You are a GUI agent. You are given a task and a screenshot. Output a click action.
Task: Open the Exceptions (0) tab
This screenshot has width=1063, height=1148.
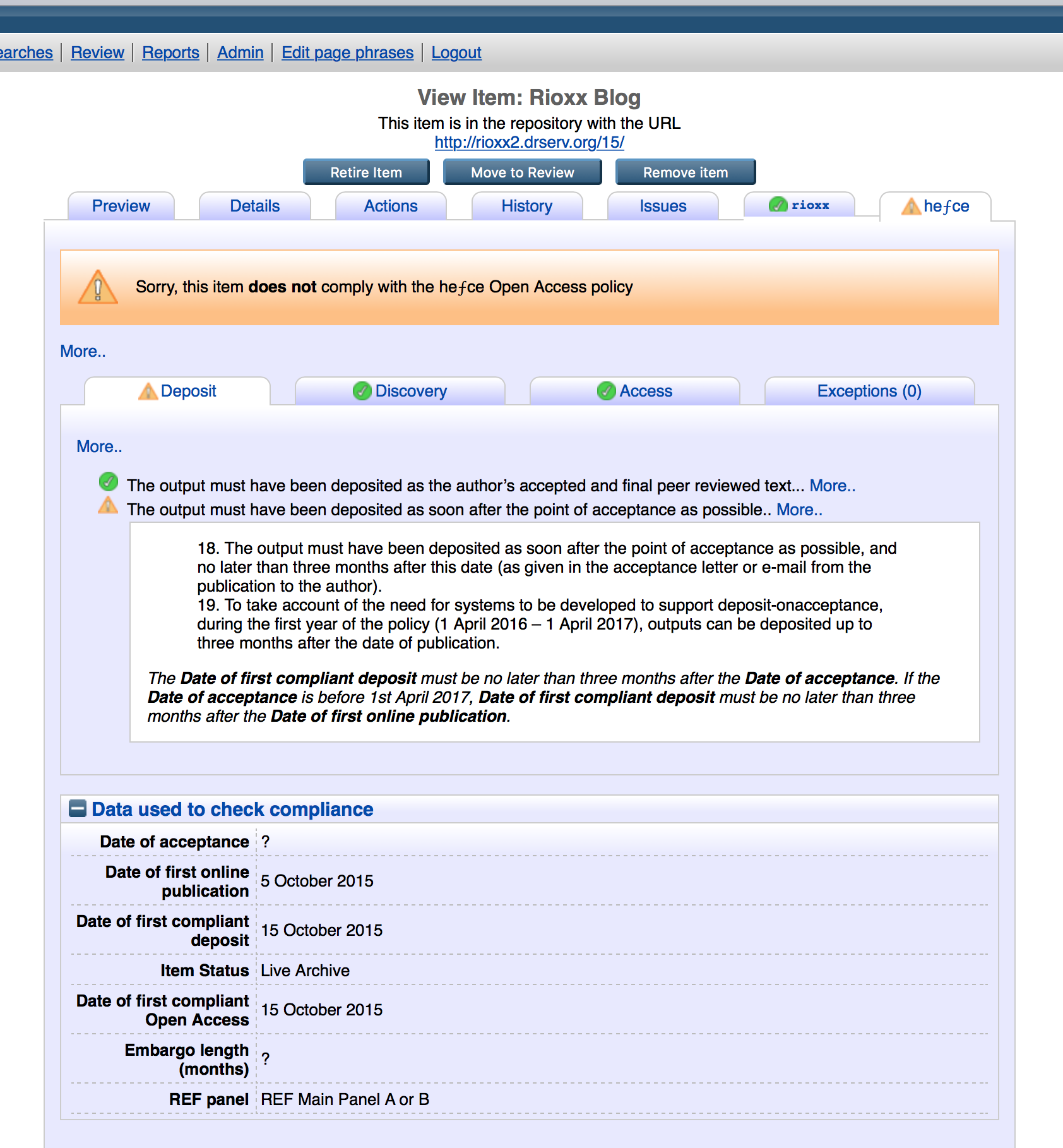click(x=869, y=392)
